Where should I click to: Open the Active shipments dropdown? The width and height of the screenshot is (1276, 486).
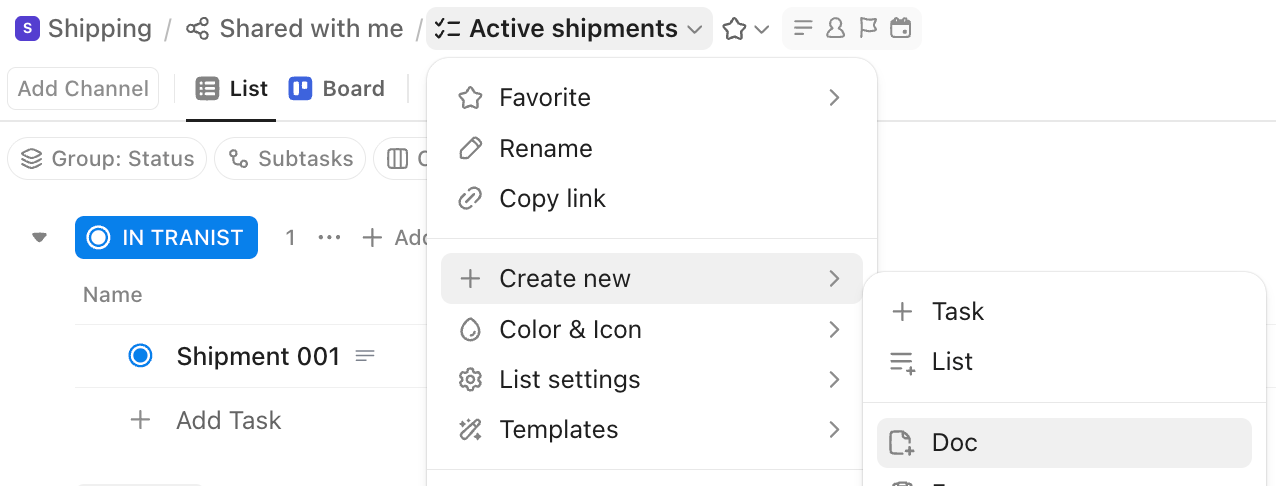pyautogui.click(x=569, y=29)
